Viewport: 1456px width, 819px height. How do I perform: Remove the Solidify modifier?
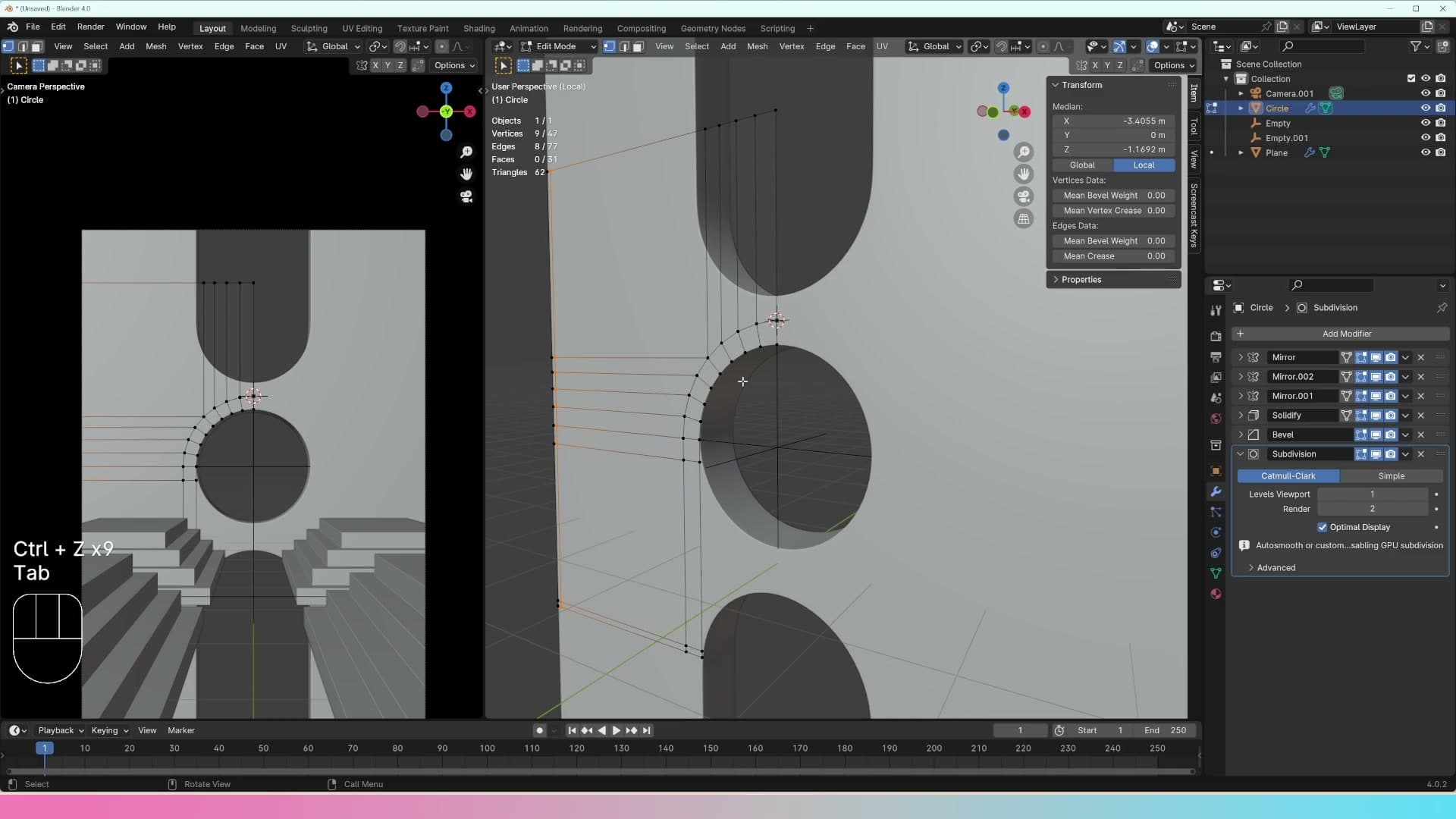[1421, 415]
